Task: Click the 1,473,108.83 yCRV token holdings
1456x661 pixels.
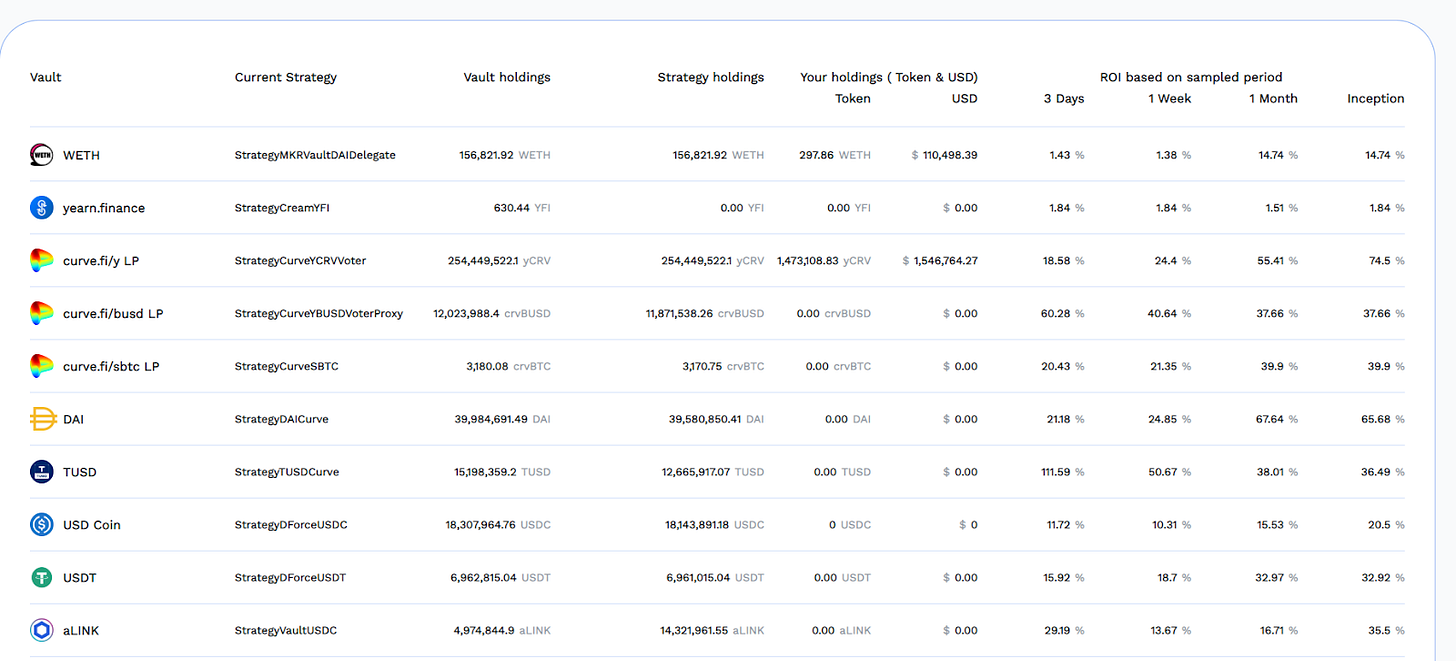Action: 824,261
